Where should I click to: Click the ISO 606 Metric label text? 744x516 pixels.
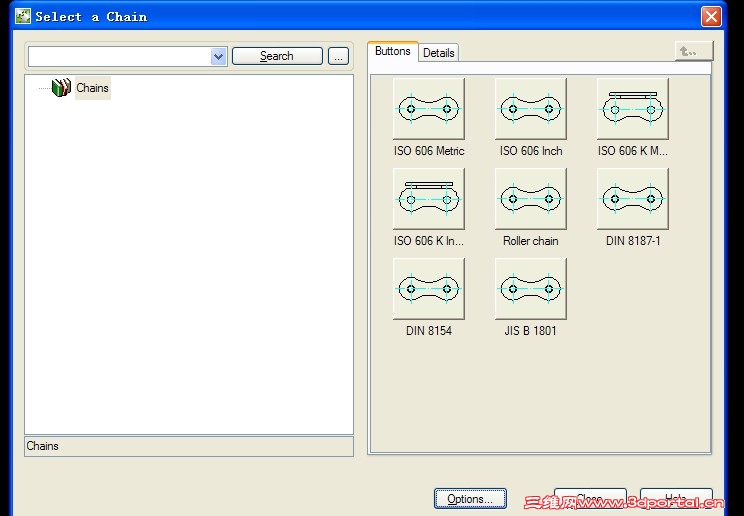click(429, 151)
